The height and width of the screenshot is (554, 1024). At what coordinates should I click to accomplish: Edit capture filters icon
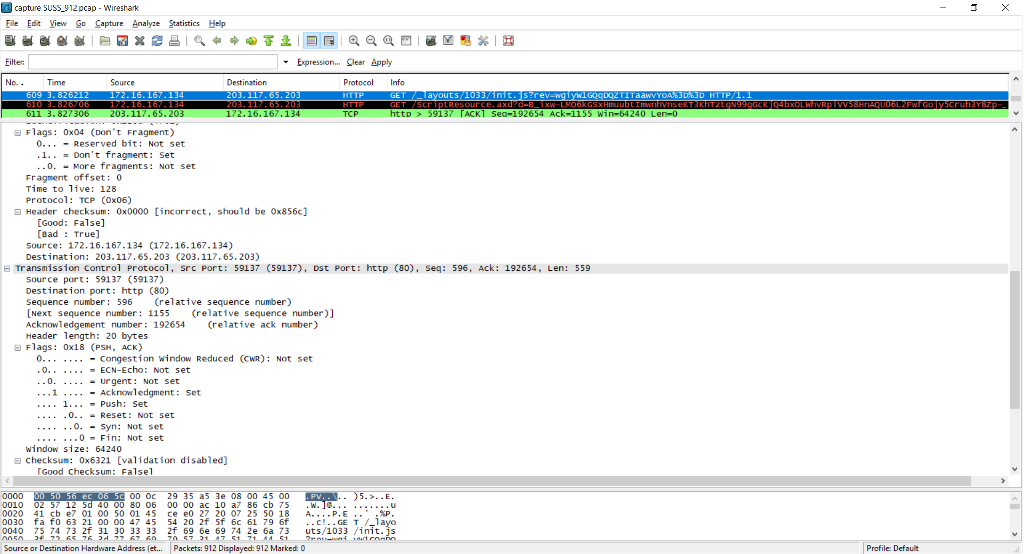[431, 41]
